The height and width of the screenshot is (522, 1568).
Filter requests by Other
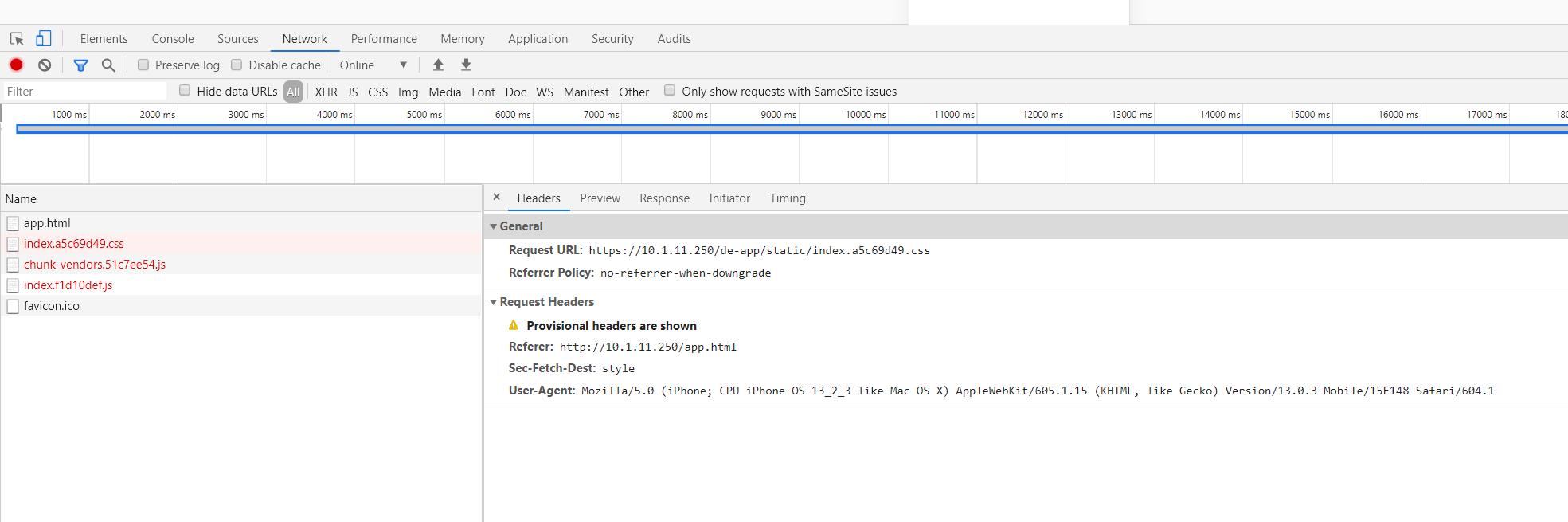[x=635, y=92]
